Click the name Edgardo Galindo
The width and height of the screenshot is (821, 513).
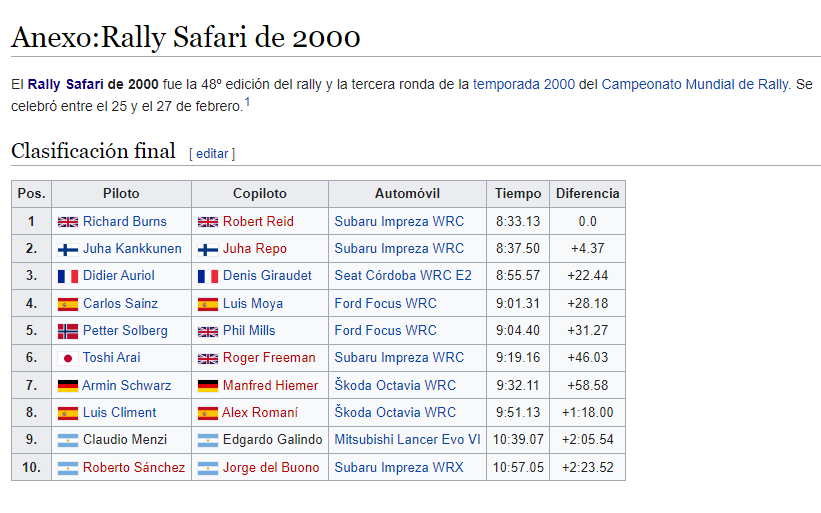tap(272, 440)
